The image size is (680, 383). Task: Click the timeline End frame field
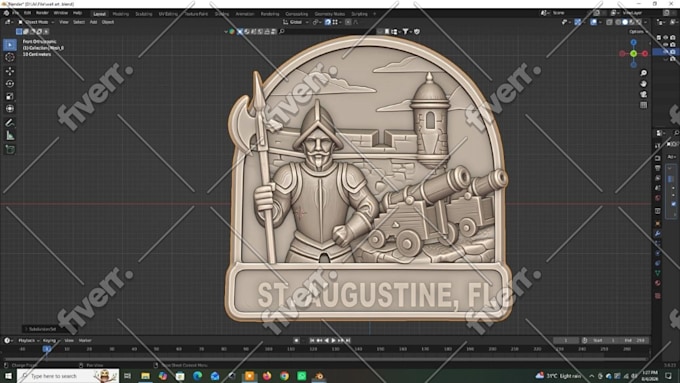tap(635, 340)
